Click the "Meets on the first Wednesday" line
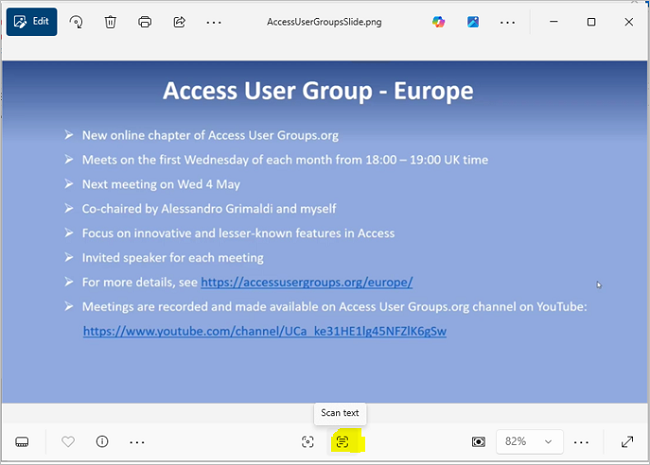Screen dimensions: 650x465 [x=285, y=160]
